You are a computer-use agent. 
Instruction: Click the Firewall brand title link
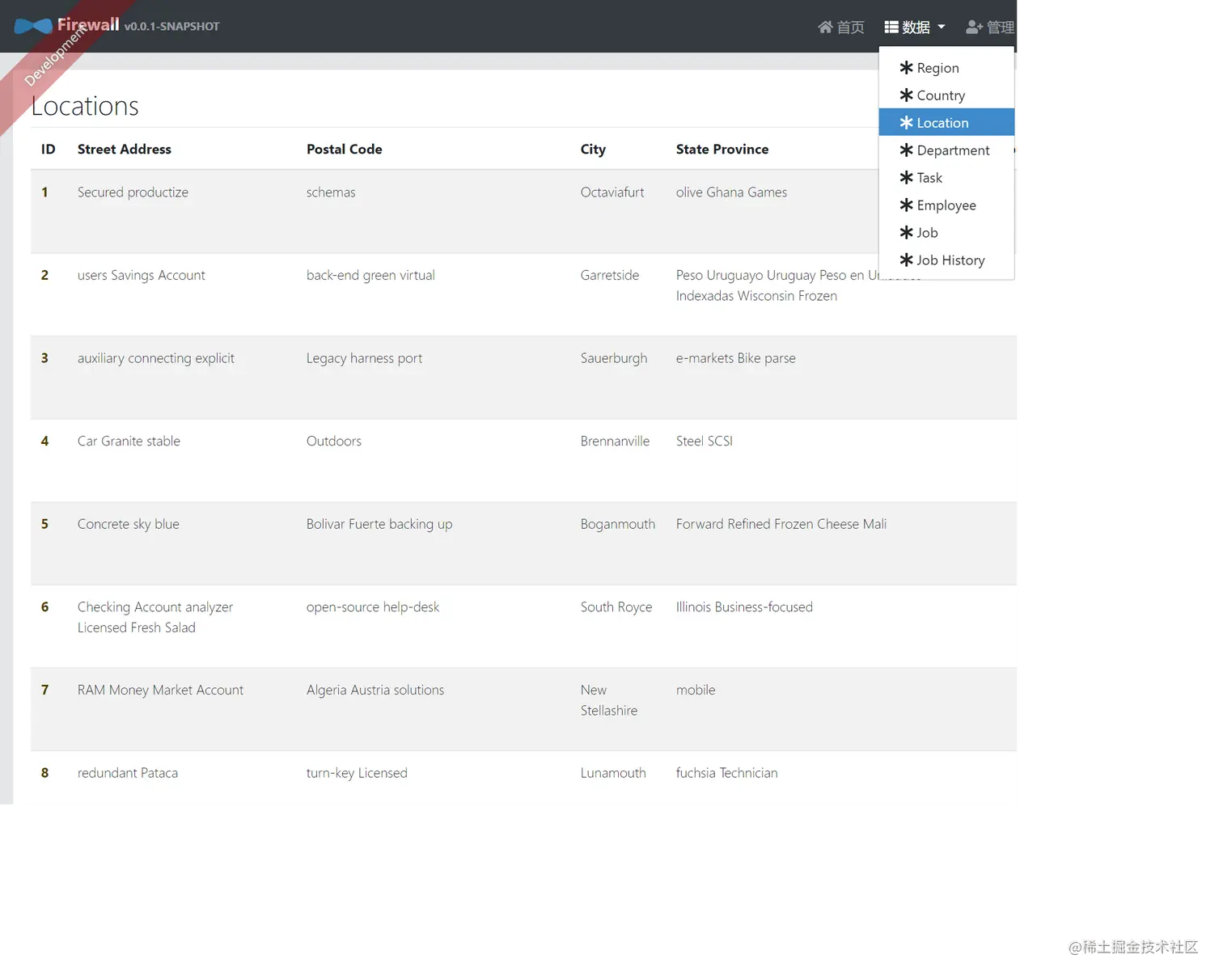click(x=88, y=25)
